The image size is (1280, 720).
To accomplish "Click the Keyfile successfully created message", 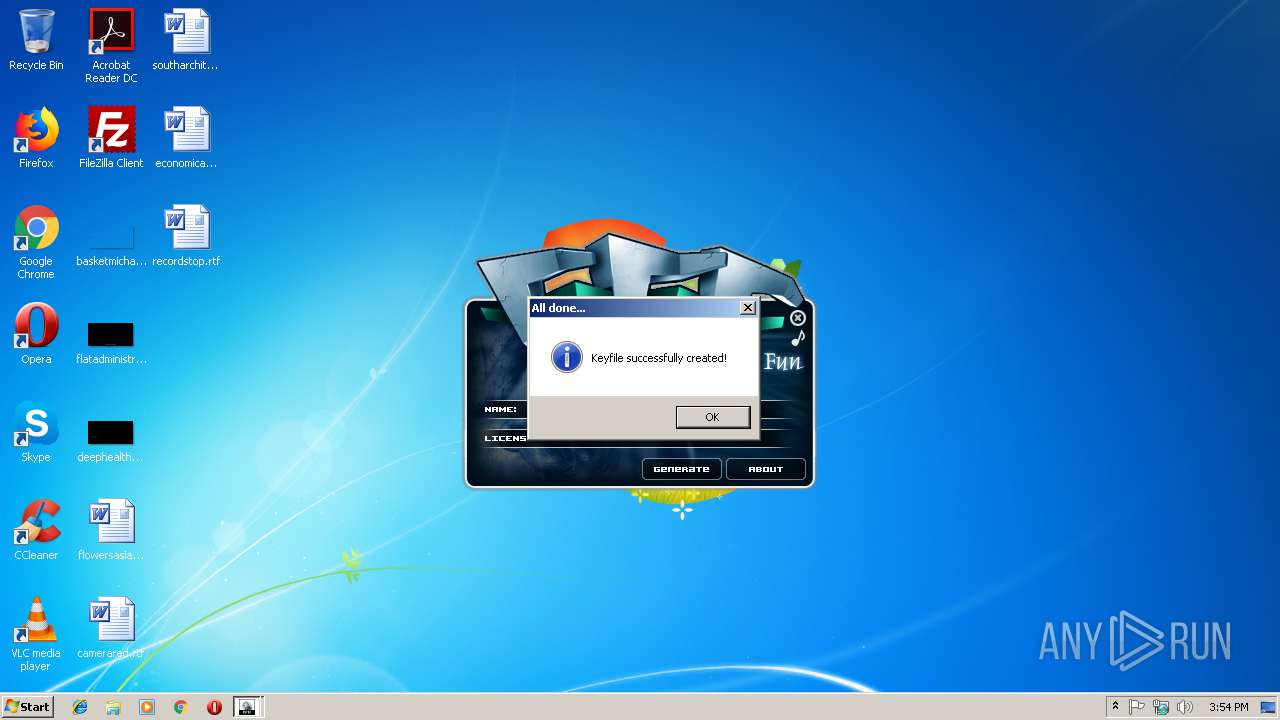I will pos(658,358).
